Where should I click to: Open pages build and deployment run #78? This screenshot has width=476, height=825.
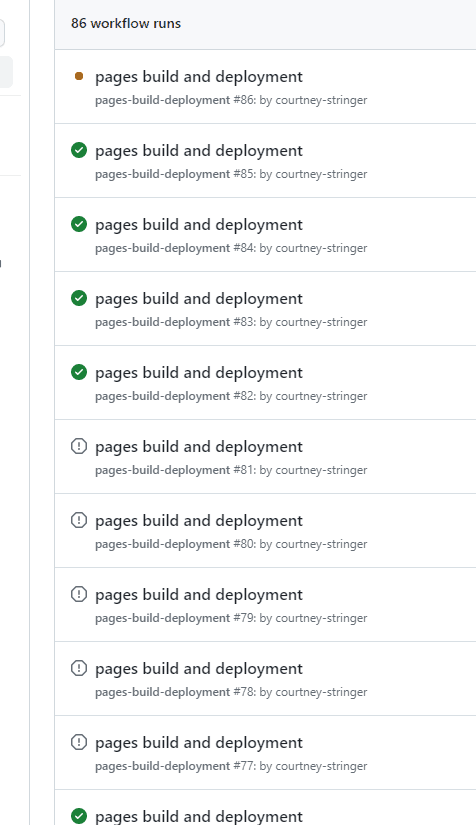pyautogui.click(x=199, y=669)
